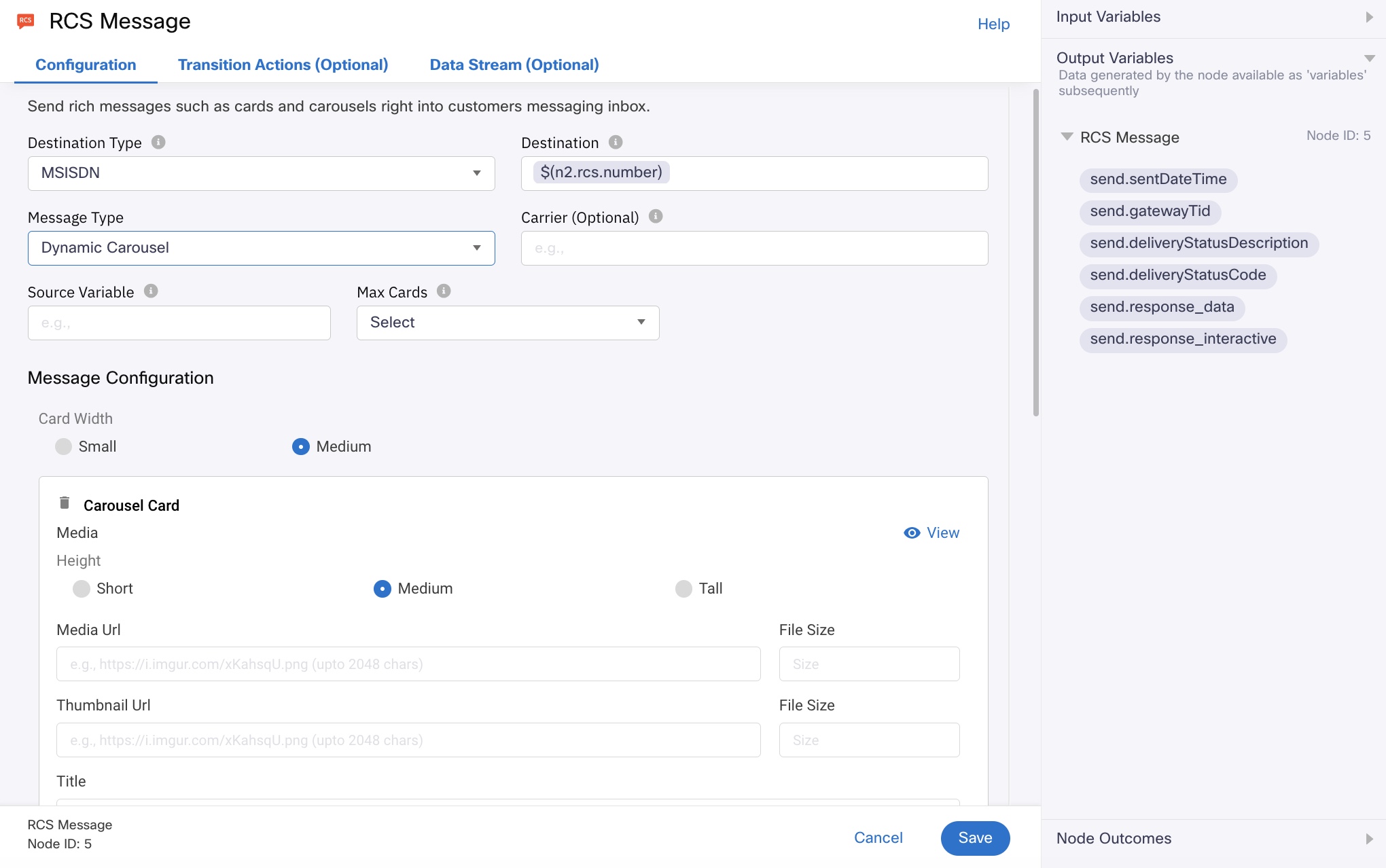Click the send.deliveryStatusDescription variable chip
The height and width of the screenshot is (868, 1386).
[1199, 243]
